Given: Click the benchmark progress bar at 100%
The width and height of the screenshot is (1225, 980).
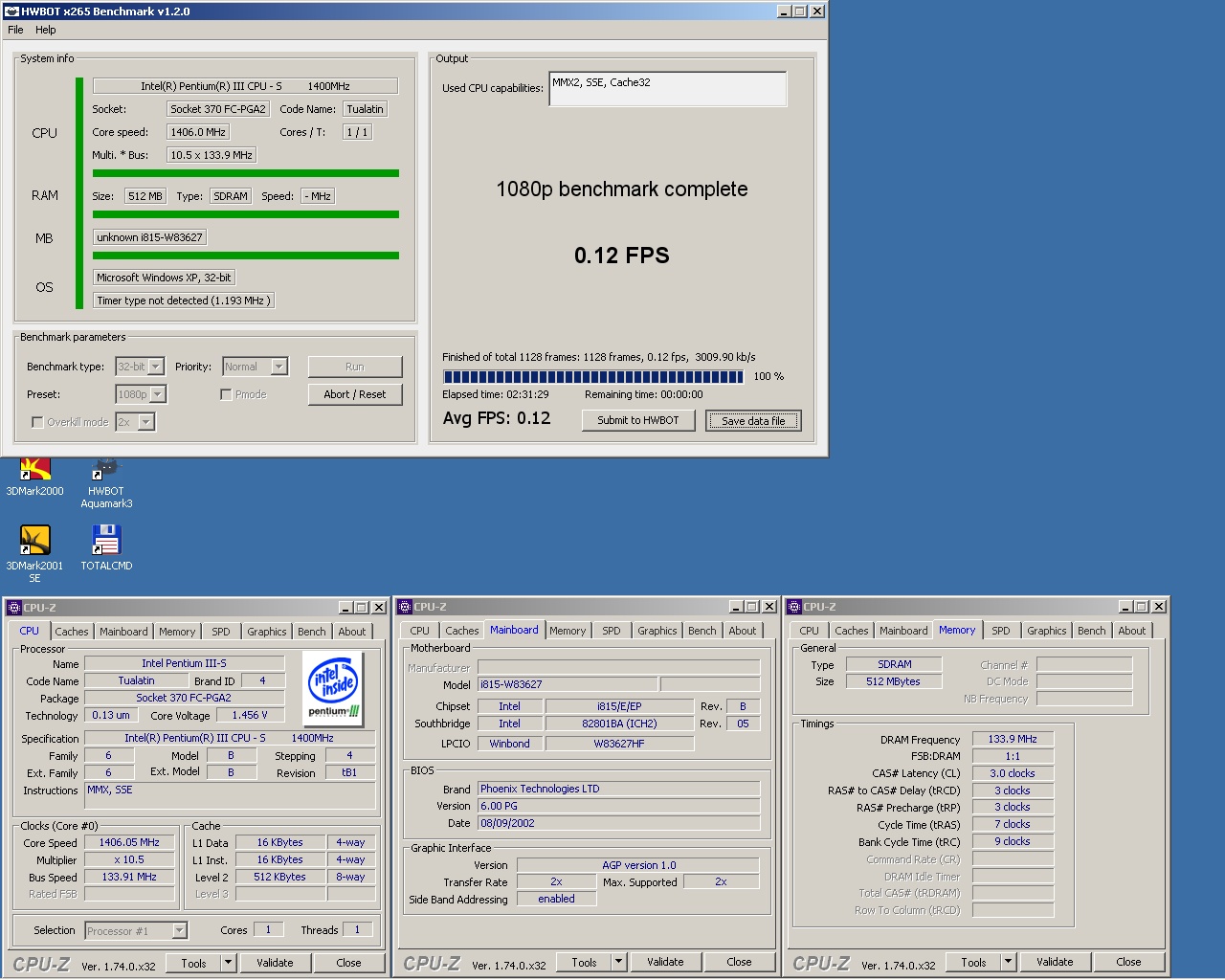Looking at the screenshot, I should point(593,377).
